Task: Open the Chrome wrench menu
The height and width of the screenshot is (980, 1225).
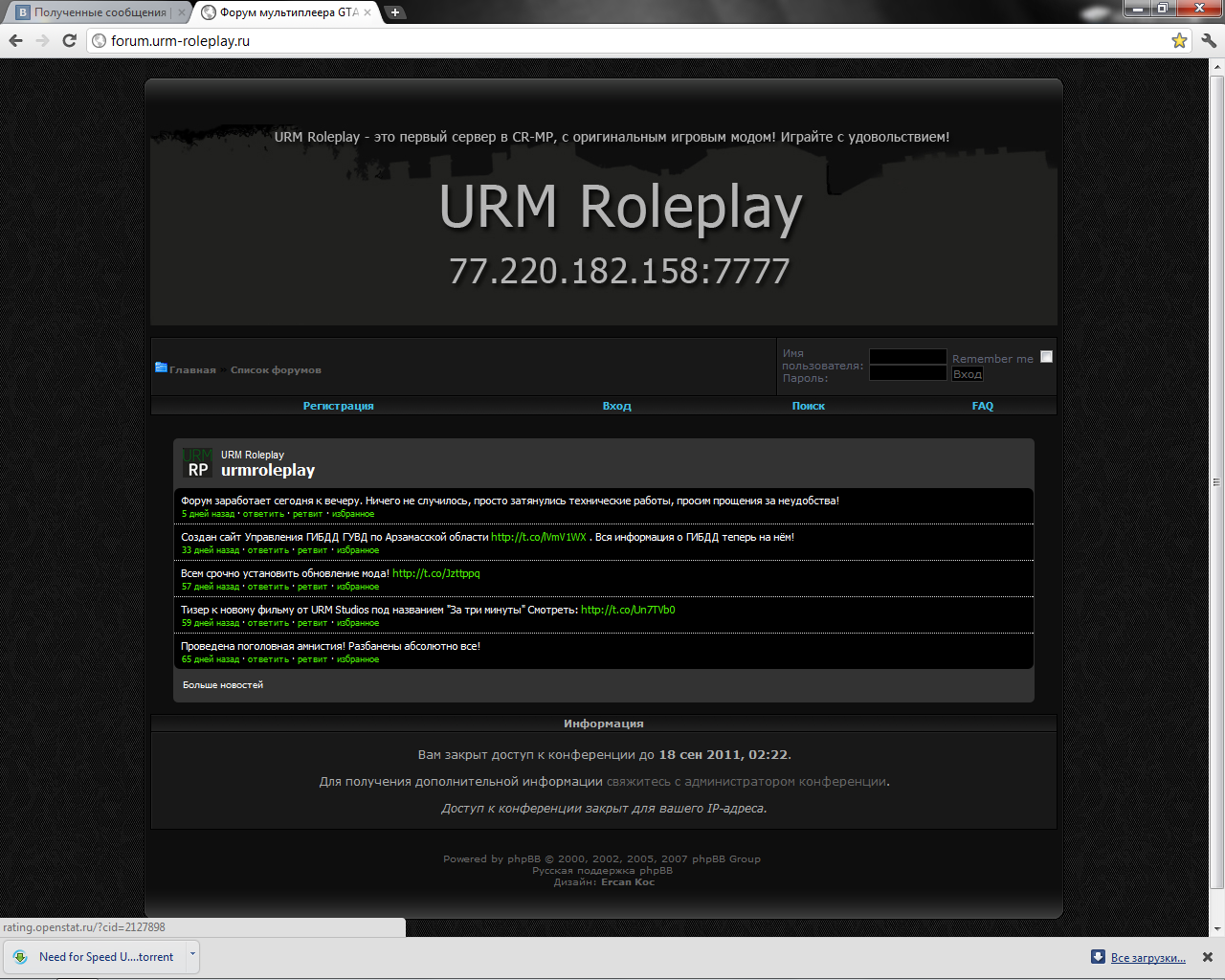Action: pyautogui.click(x=1209, y=40)
